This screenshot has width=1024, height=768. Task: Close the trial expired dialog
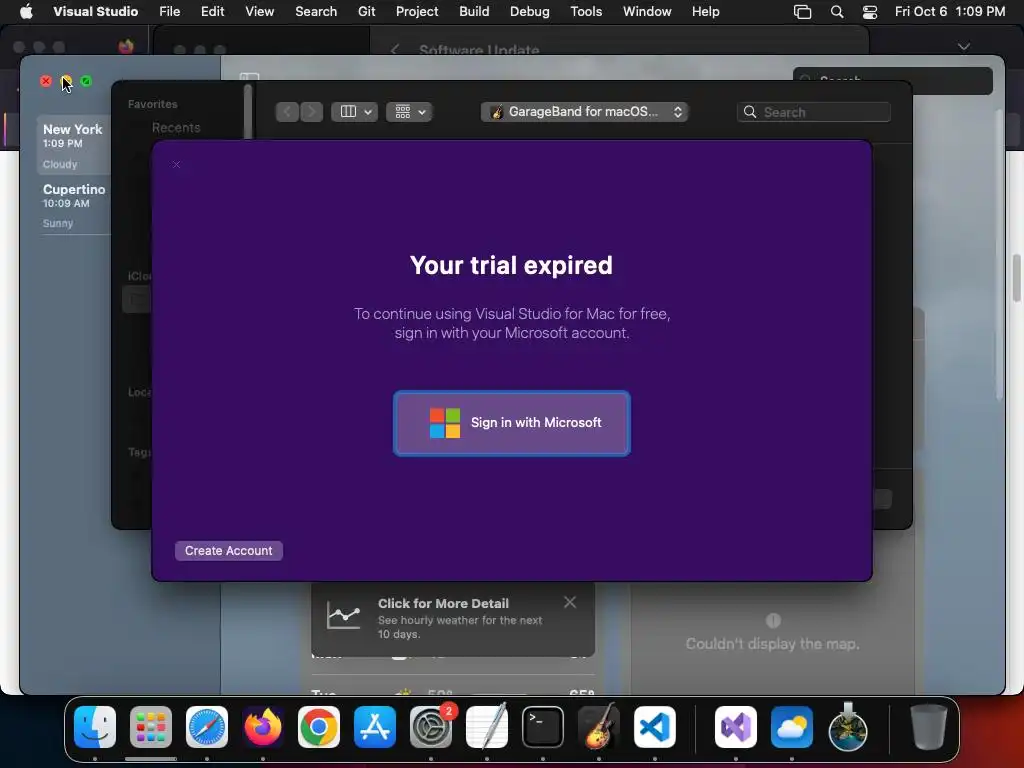(176, 165)
